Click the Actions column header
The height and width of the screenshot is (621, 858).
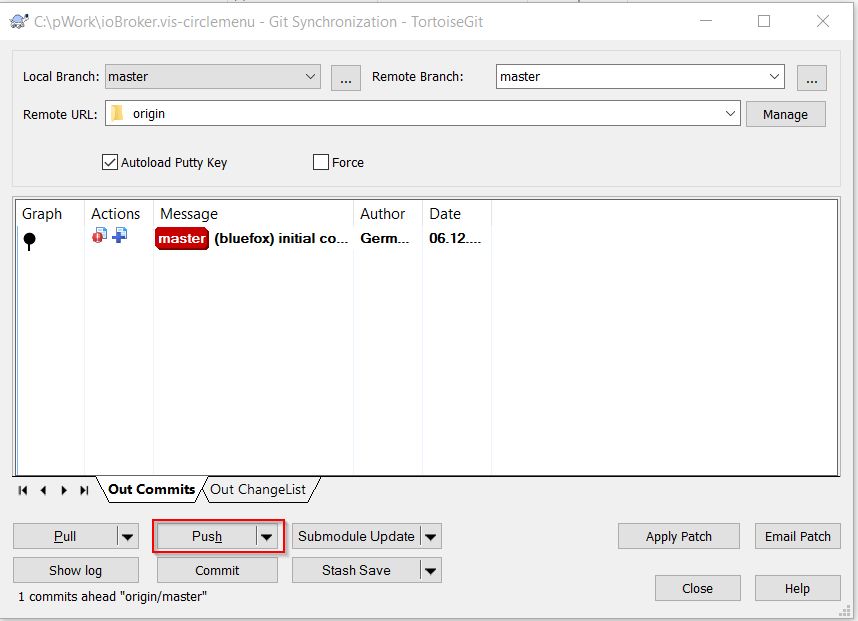click(x=119, y=214)
